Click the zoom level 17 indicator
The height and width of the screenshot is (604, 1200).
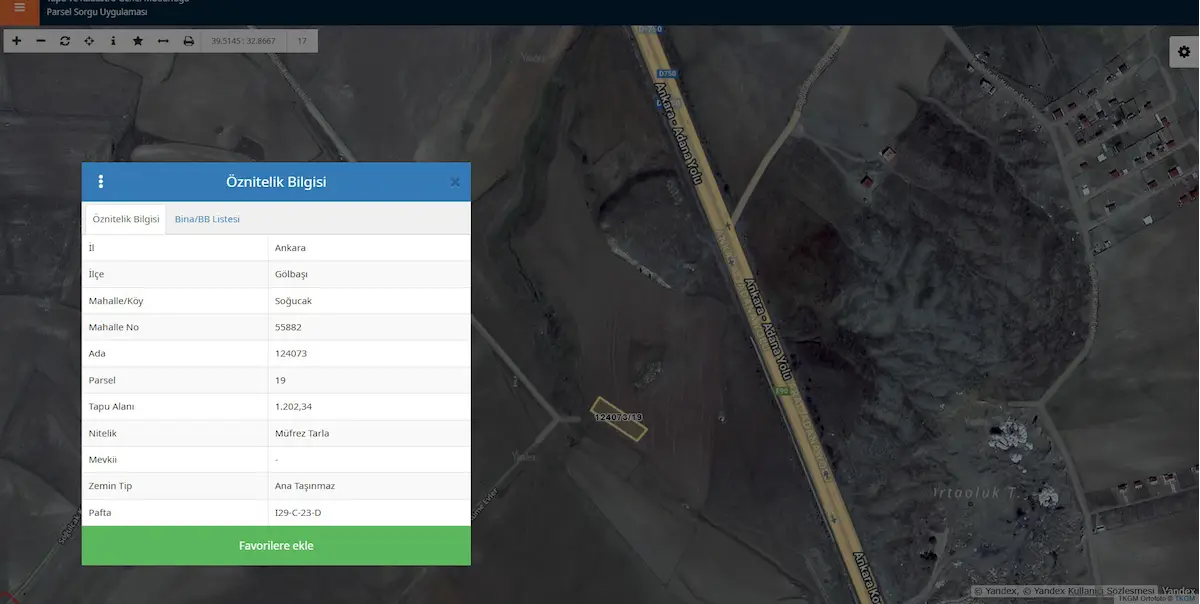[x=302, y=41]
